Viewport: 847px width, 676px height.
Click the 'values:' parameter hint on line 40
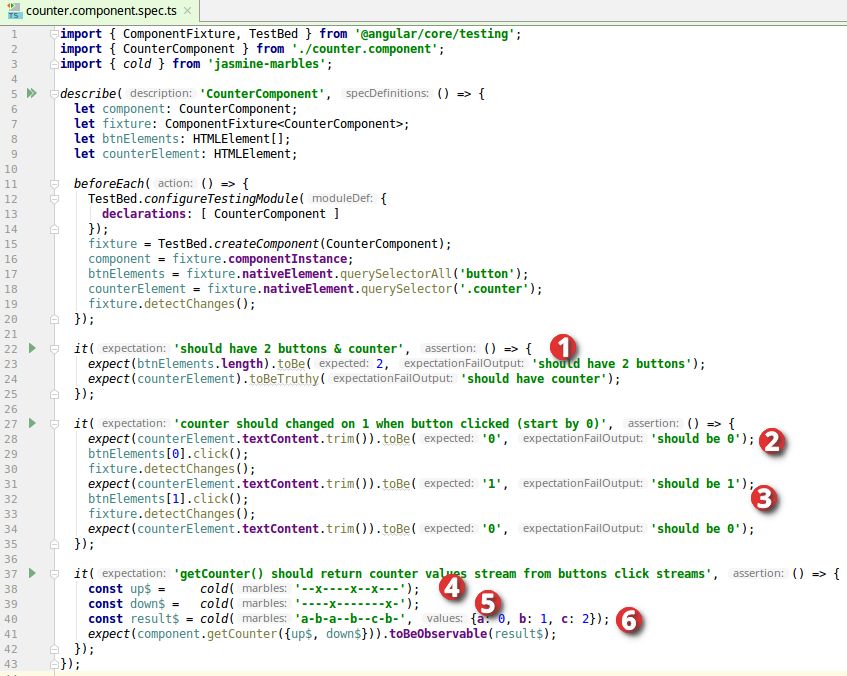tap(445, 618)
